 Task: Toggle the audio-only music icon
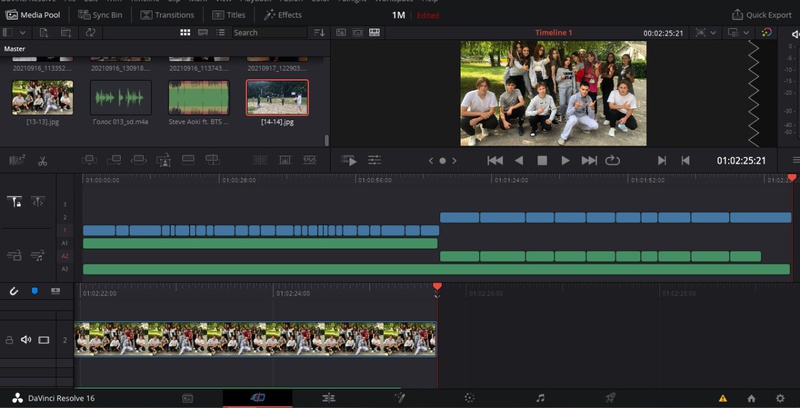tap(38, 256)
